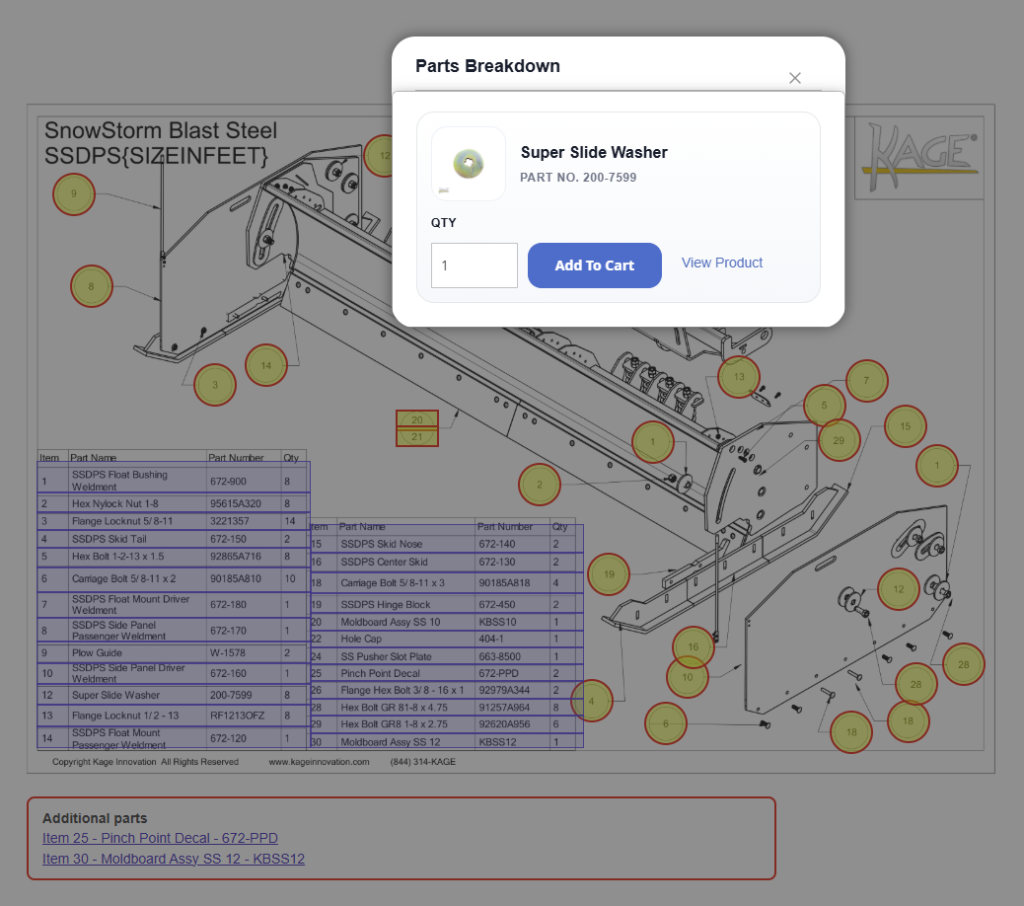Viewport: 1024px width, 906px height.
Task: Select the Plow Guide row
Action: click(173, 653)
